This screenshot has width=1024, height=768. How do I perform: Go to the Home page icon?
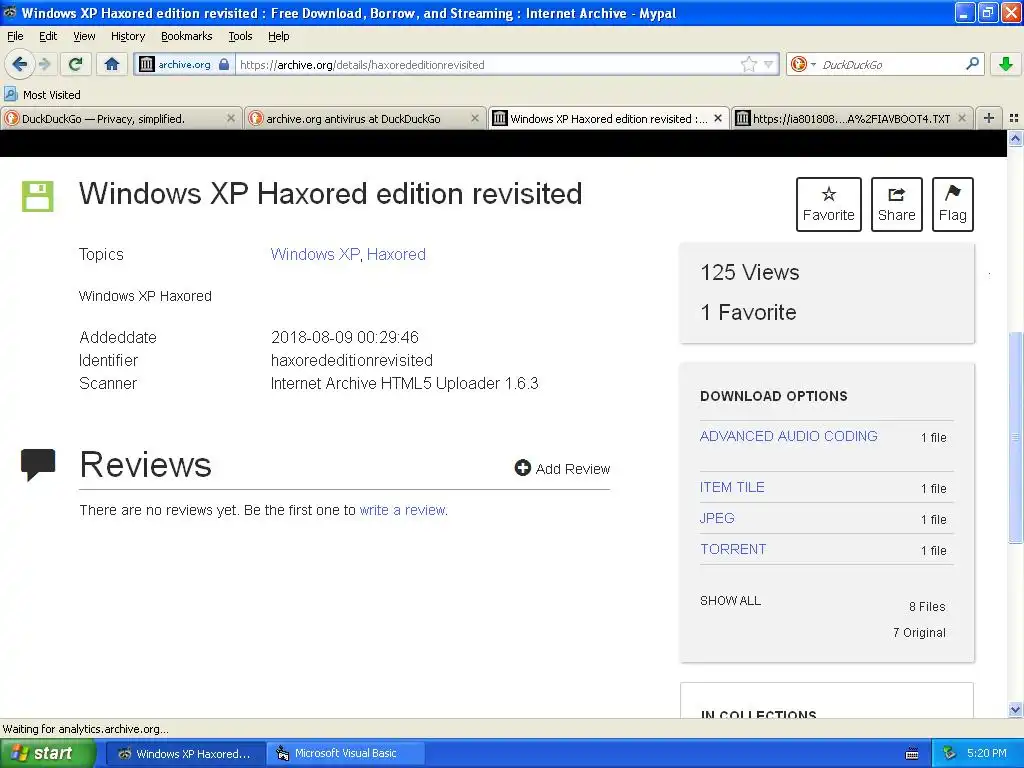click(x=112, y=64)
